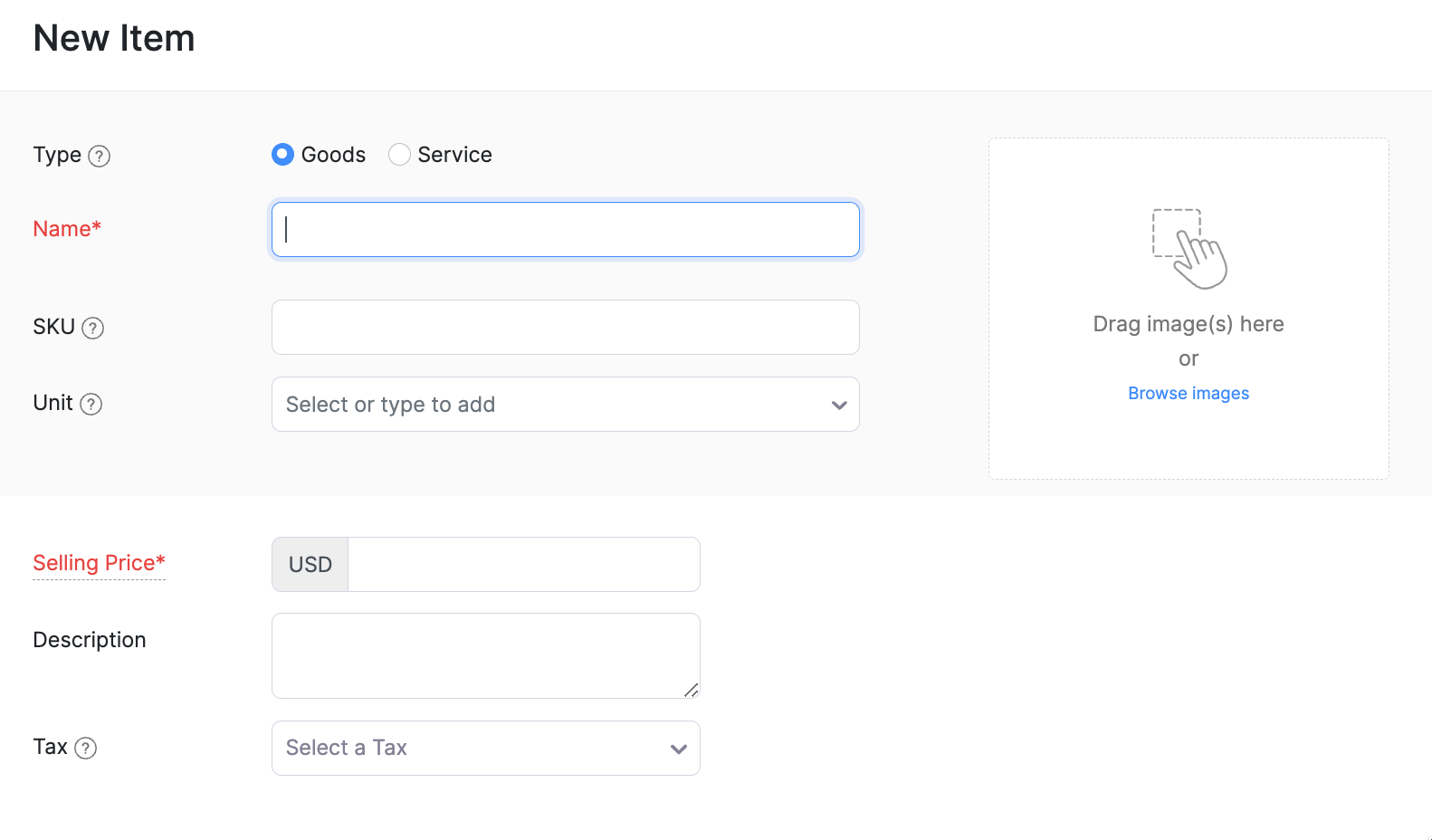Click the Selling Price amount field
Viewport: 1432px width, 840px height.
coord(523,565)
